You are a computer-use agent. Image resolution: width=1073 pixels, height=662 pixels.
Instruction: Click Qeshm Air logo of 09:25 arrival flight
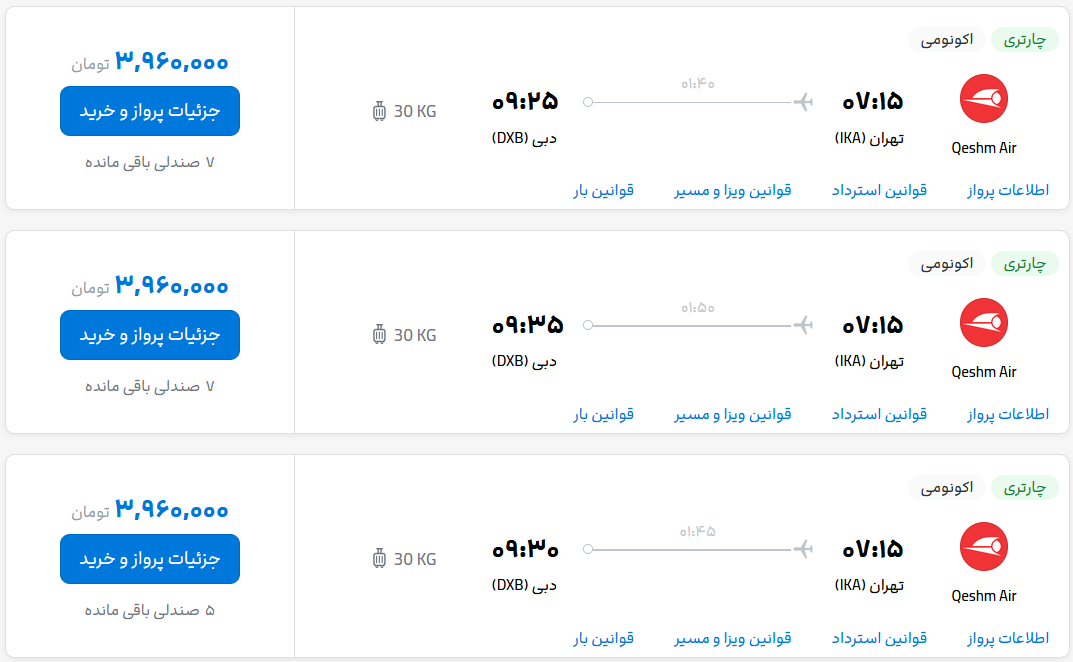tap(983, 99)
